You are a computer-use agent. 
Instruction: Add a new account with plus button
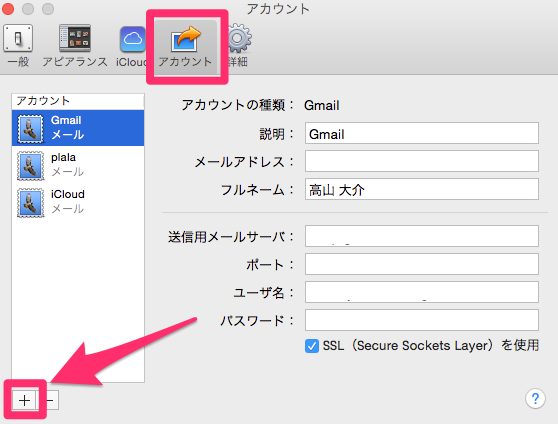point(24,401)
